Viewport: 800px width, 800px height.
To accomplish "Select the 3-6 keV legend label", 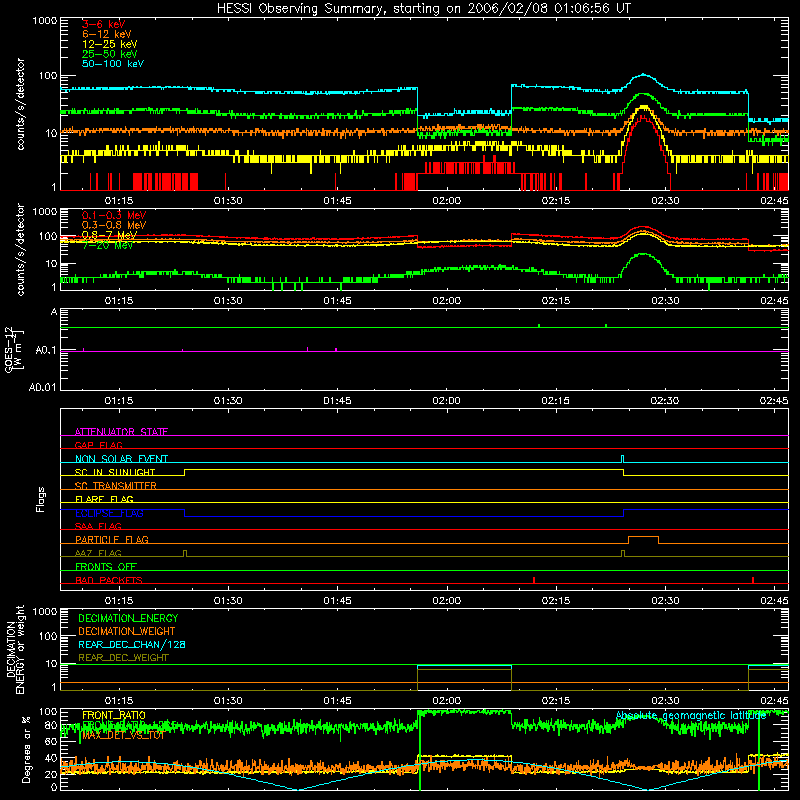I will tap(104, 24).
